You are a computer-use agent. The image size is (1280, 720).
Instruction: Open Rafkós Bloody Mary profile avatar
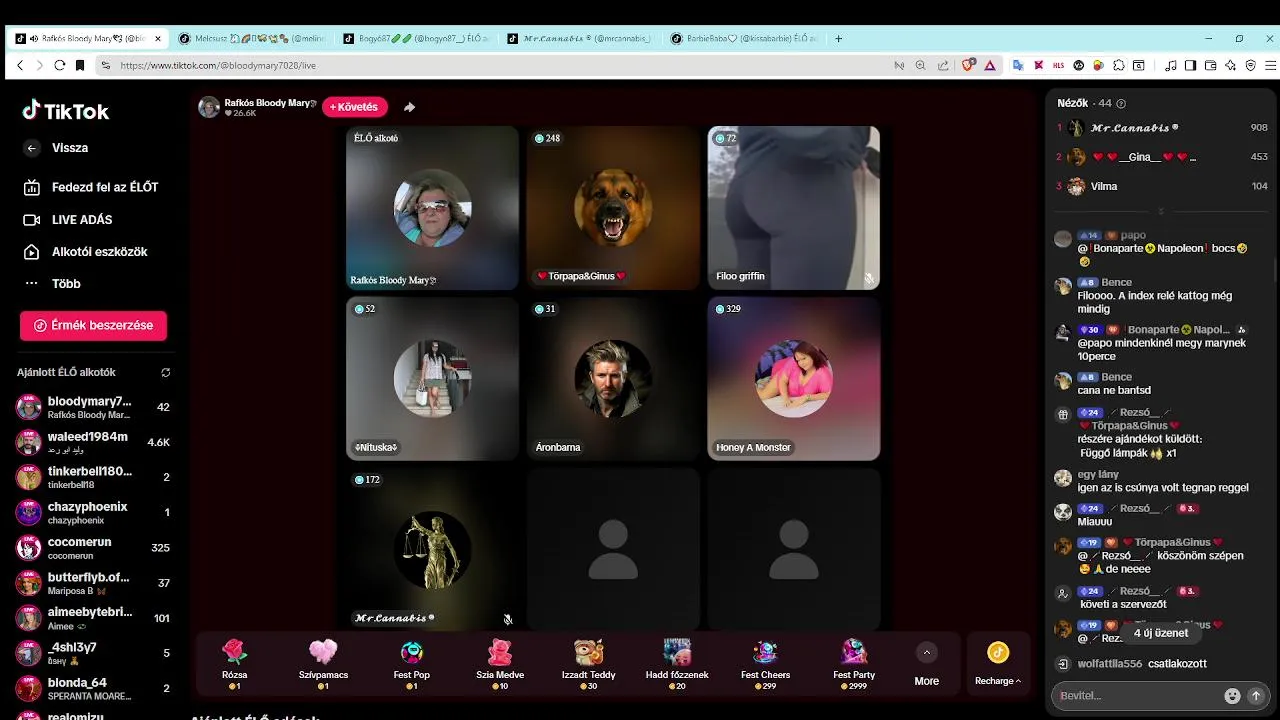point(209,107)
